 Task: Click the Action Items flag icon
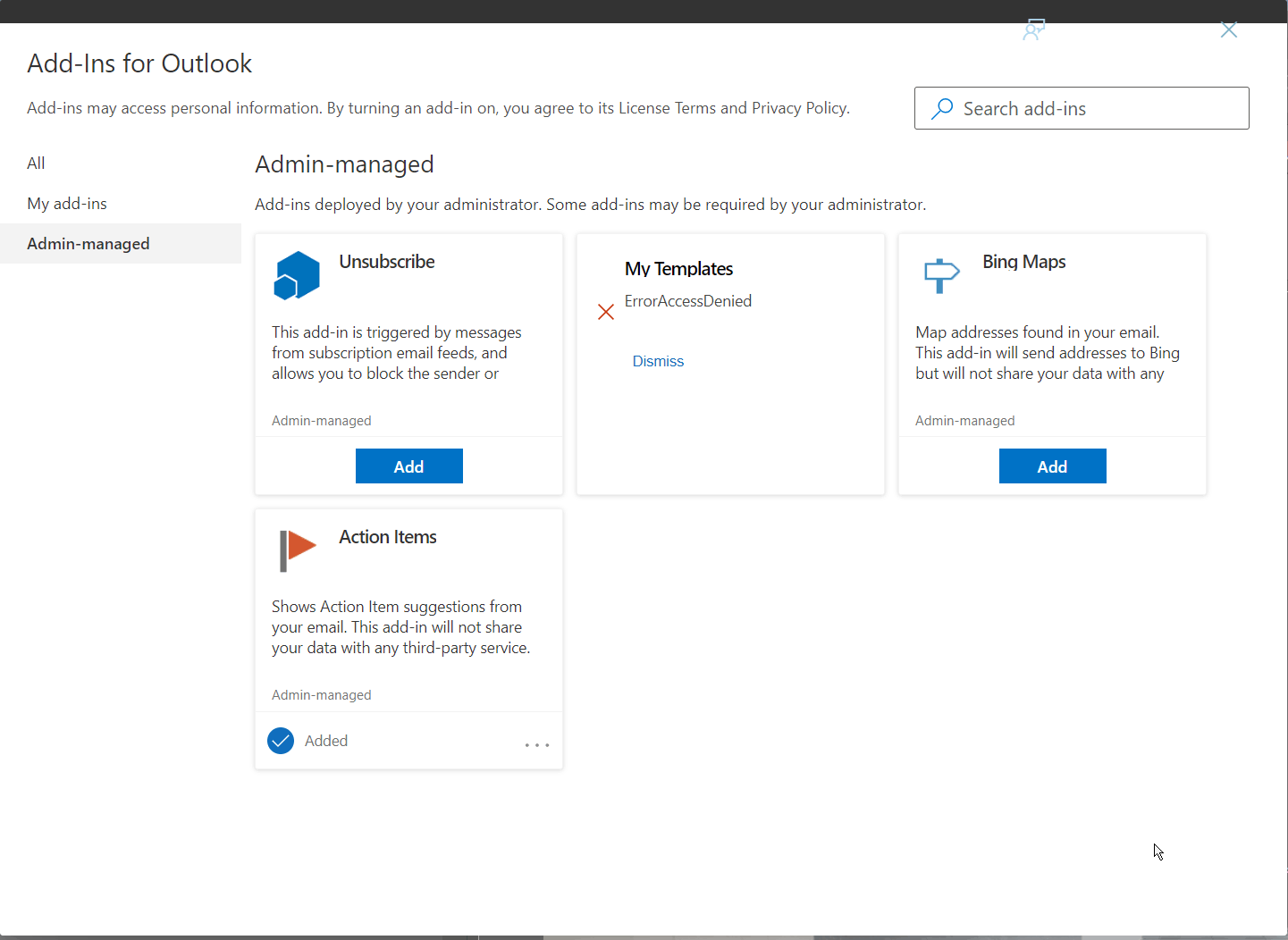298,550
